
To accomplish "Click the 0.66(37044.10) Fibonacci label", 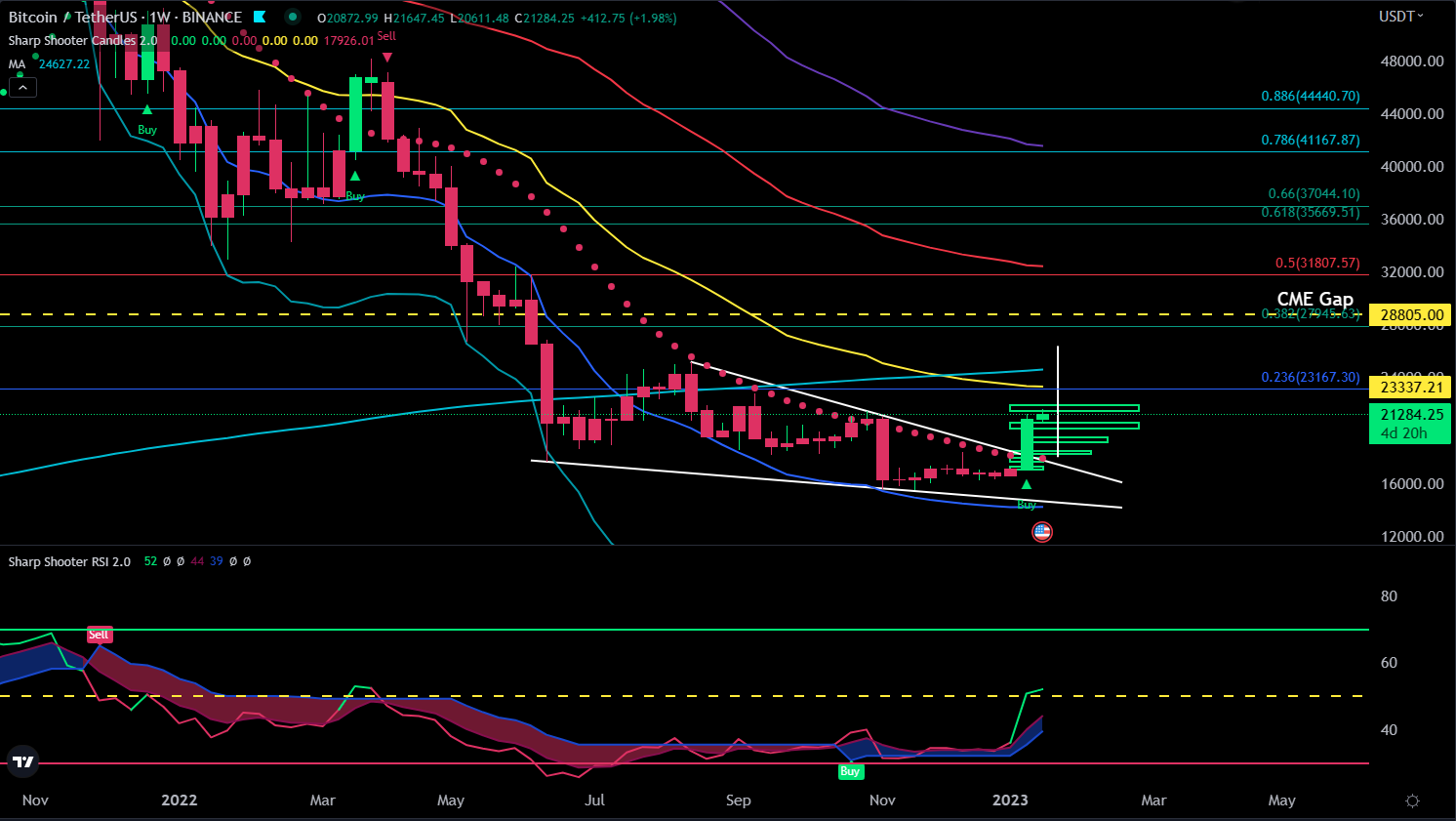I will (x=1314, y=193).
